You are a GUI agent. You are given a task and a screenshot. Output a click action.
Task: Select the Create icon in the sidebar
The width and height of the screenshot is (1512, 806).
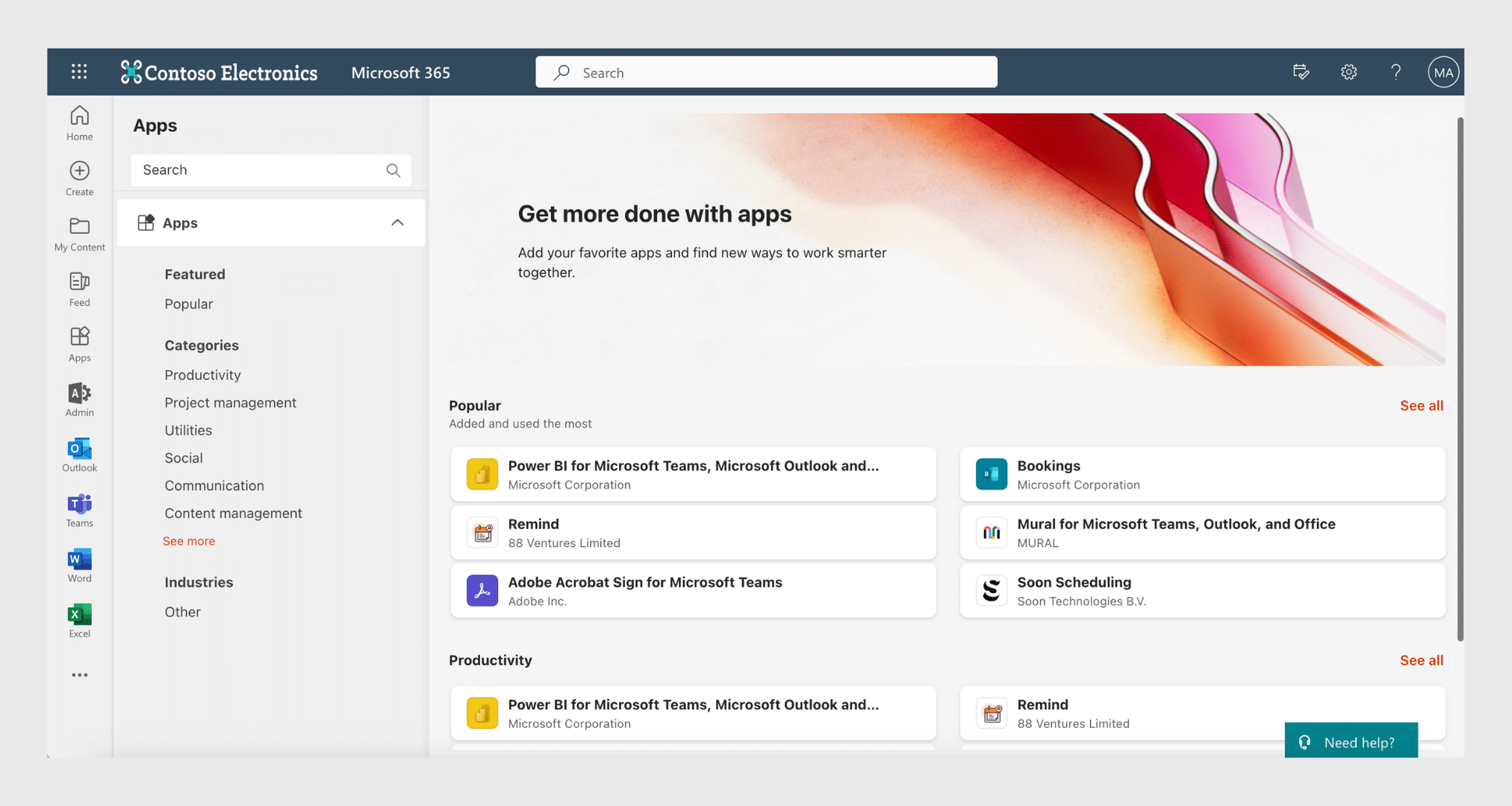(x=78, y=178)
